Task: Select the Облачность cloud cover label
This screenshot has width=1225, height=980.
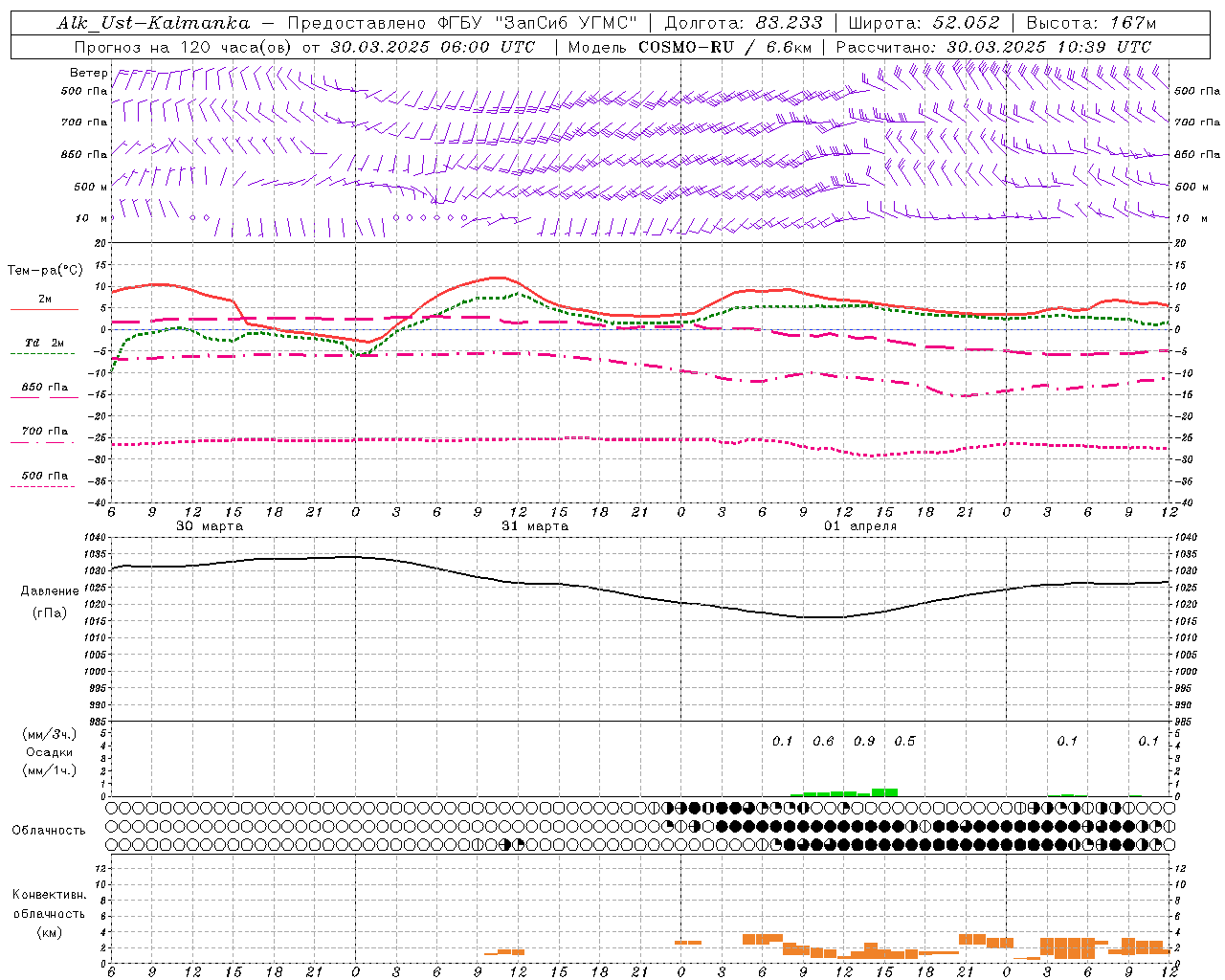Action: (x=49, y=830)
